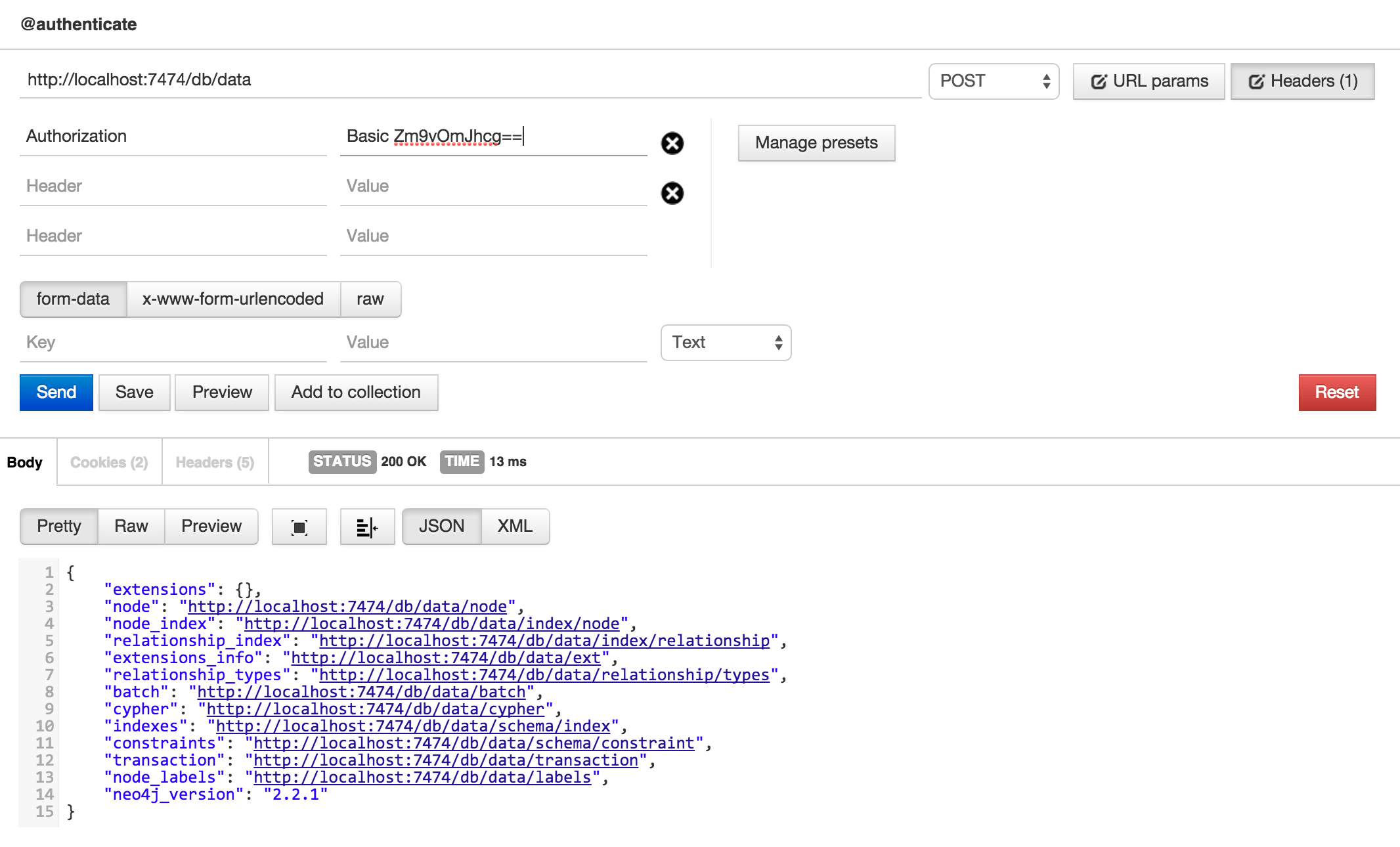1400x847 pixels.
Task: Delete the empty second header row
Action: click(672, 193)
